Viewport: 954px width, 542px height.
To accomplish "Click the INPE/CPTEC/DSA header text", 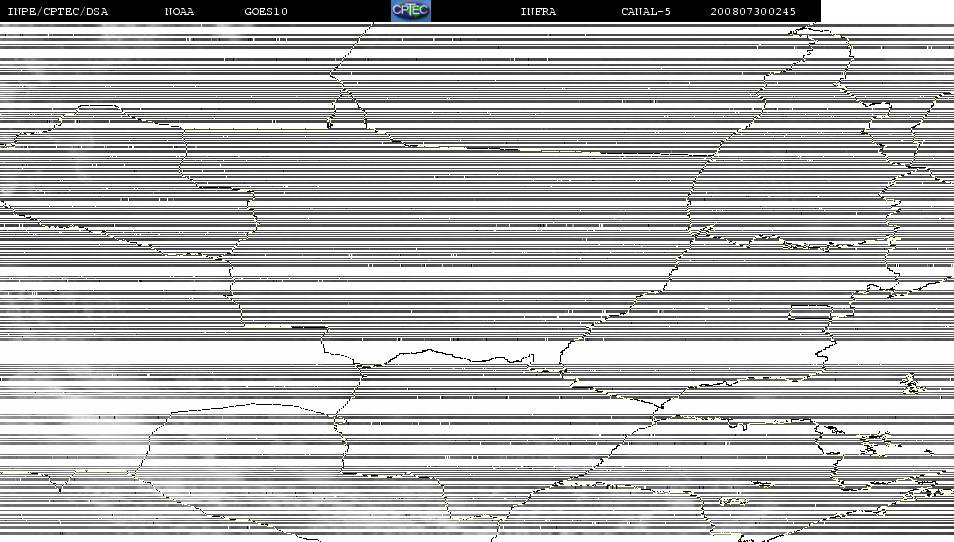I will 58,12.
